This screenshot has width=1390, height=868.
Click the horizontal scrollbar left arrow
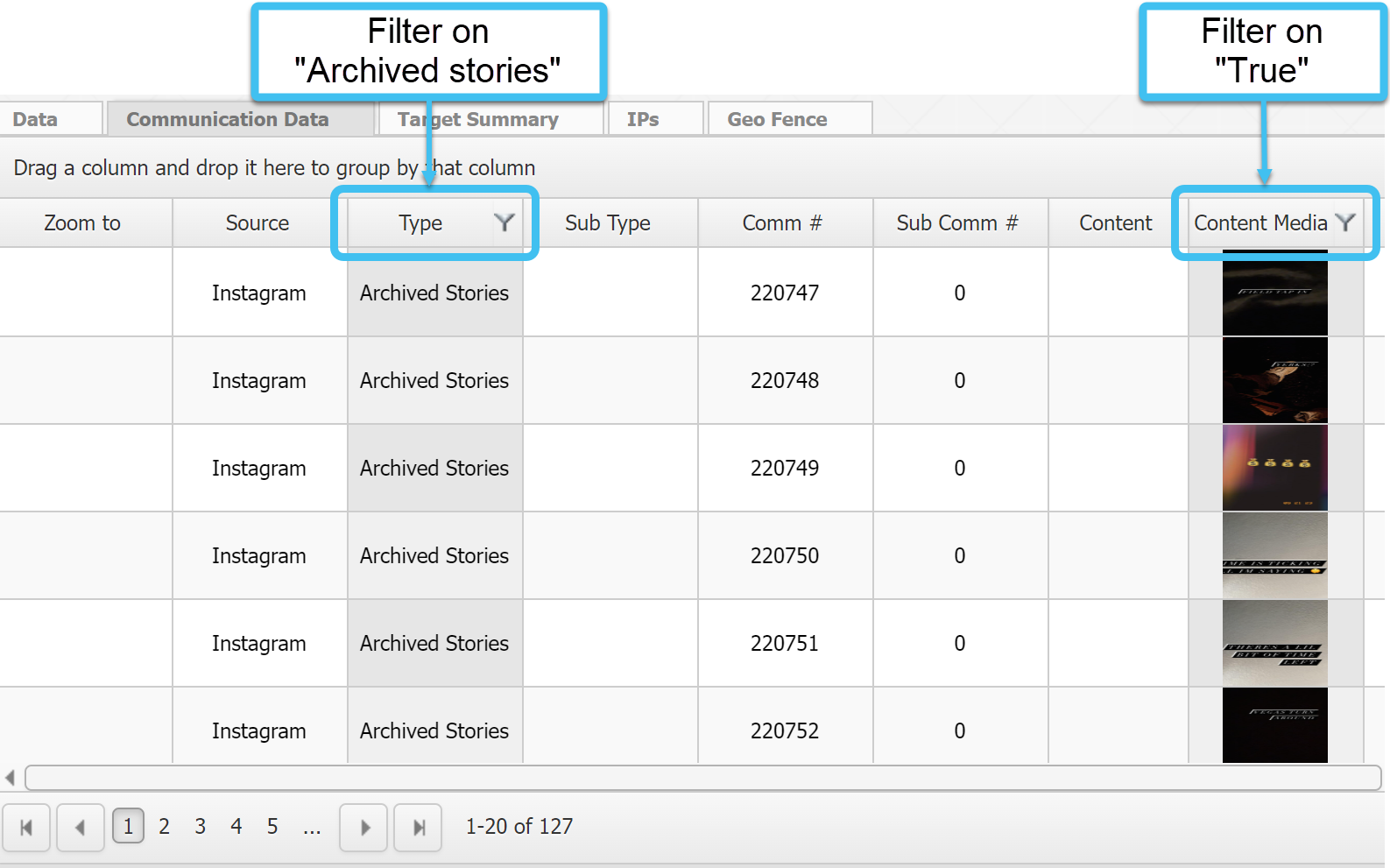(x=11, y=778)
